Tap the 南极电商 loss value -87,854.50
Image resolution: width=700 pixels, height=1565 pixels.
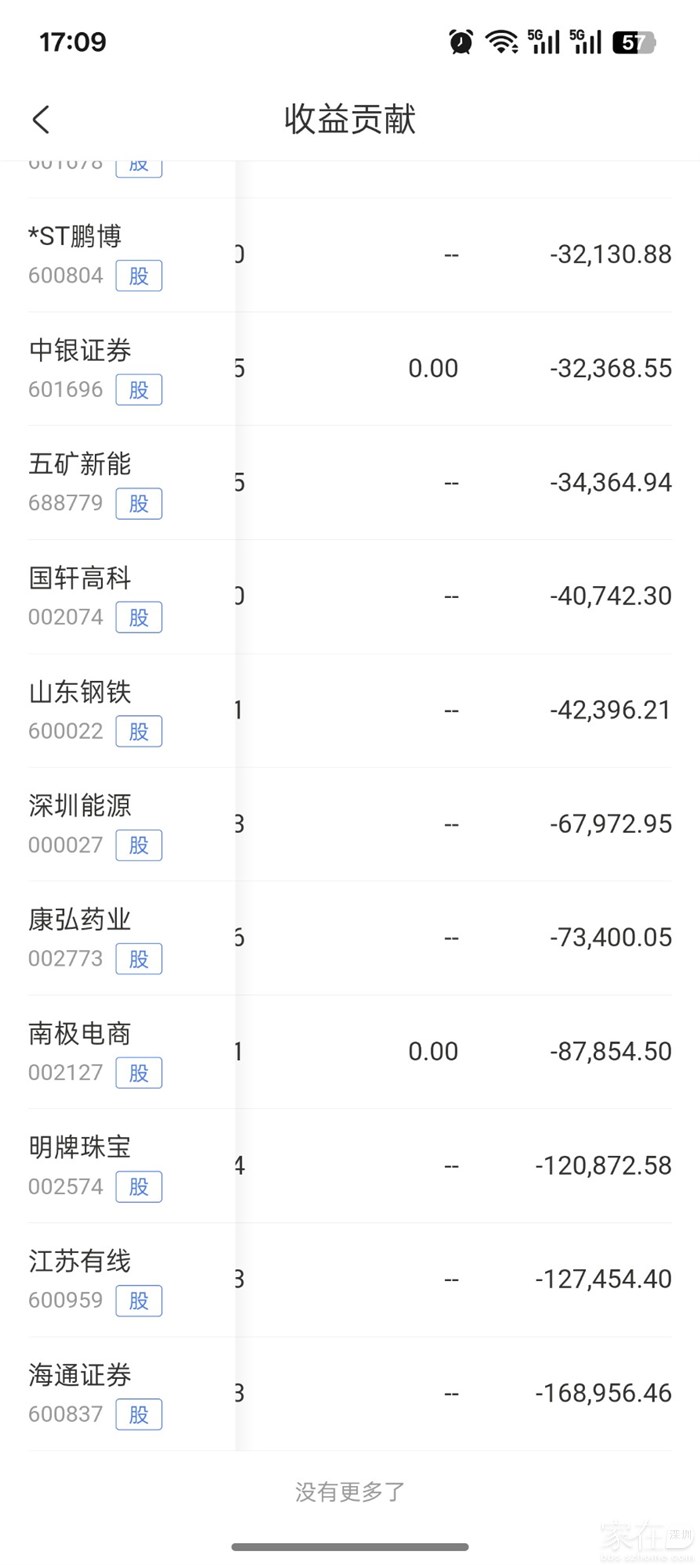pyautogui.click(x=610, y=1052)
